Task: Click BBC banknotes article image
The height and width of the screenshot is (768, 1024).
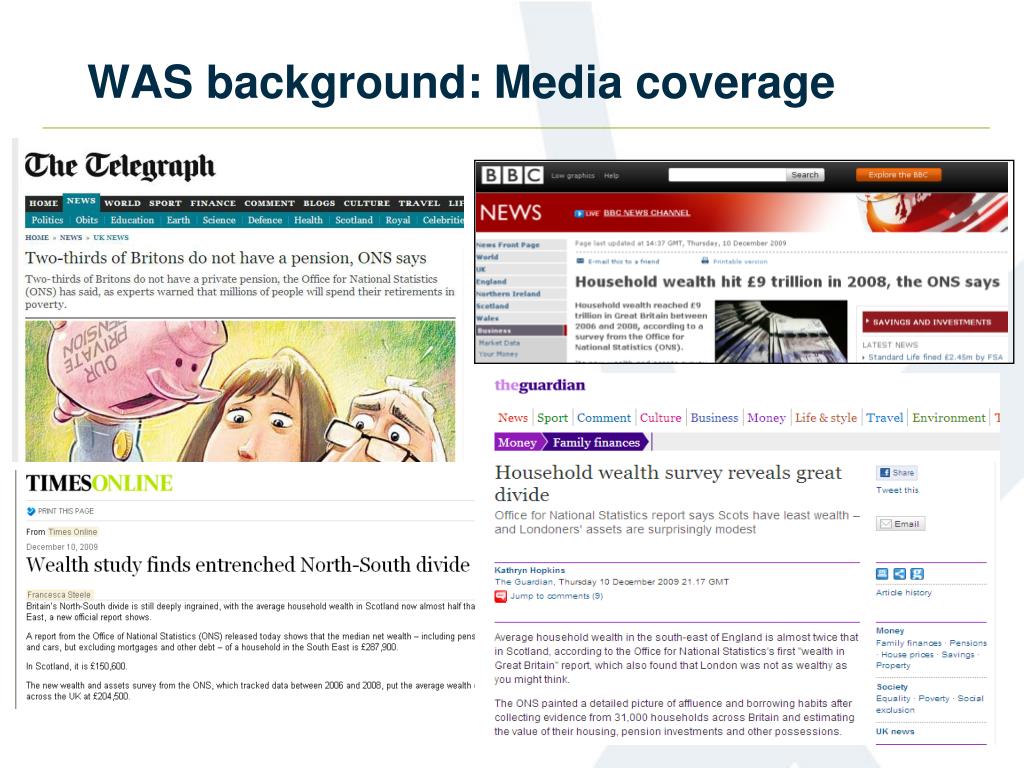Action: point(781,331)
